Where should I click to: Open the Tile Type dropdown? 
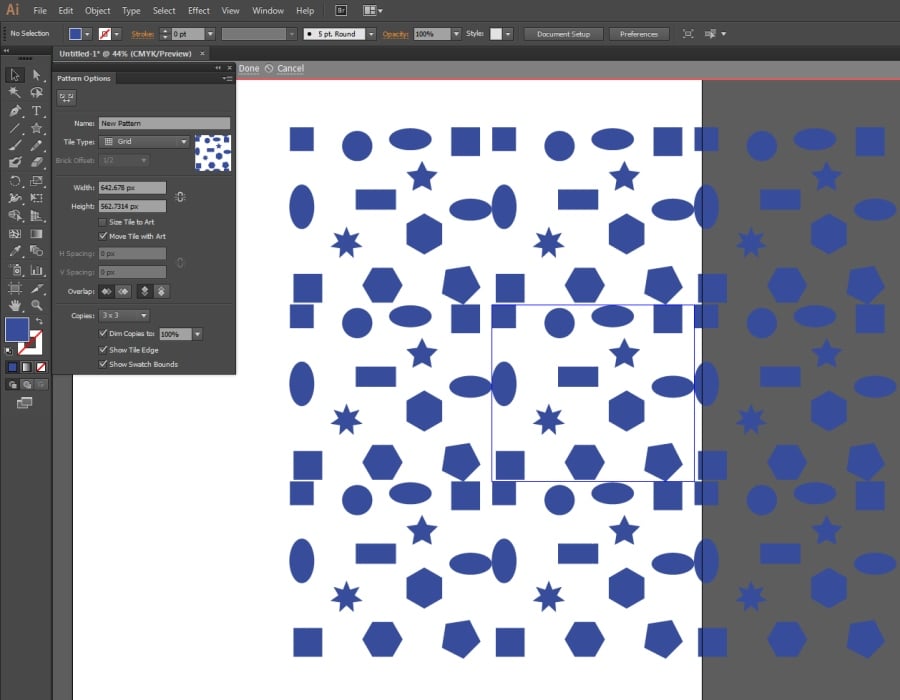(145, 142)
